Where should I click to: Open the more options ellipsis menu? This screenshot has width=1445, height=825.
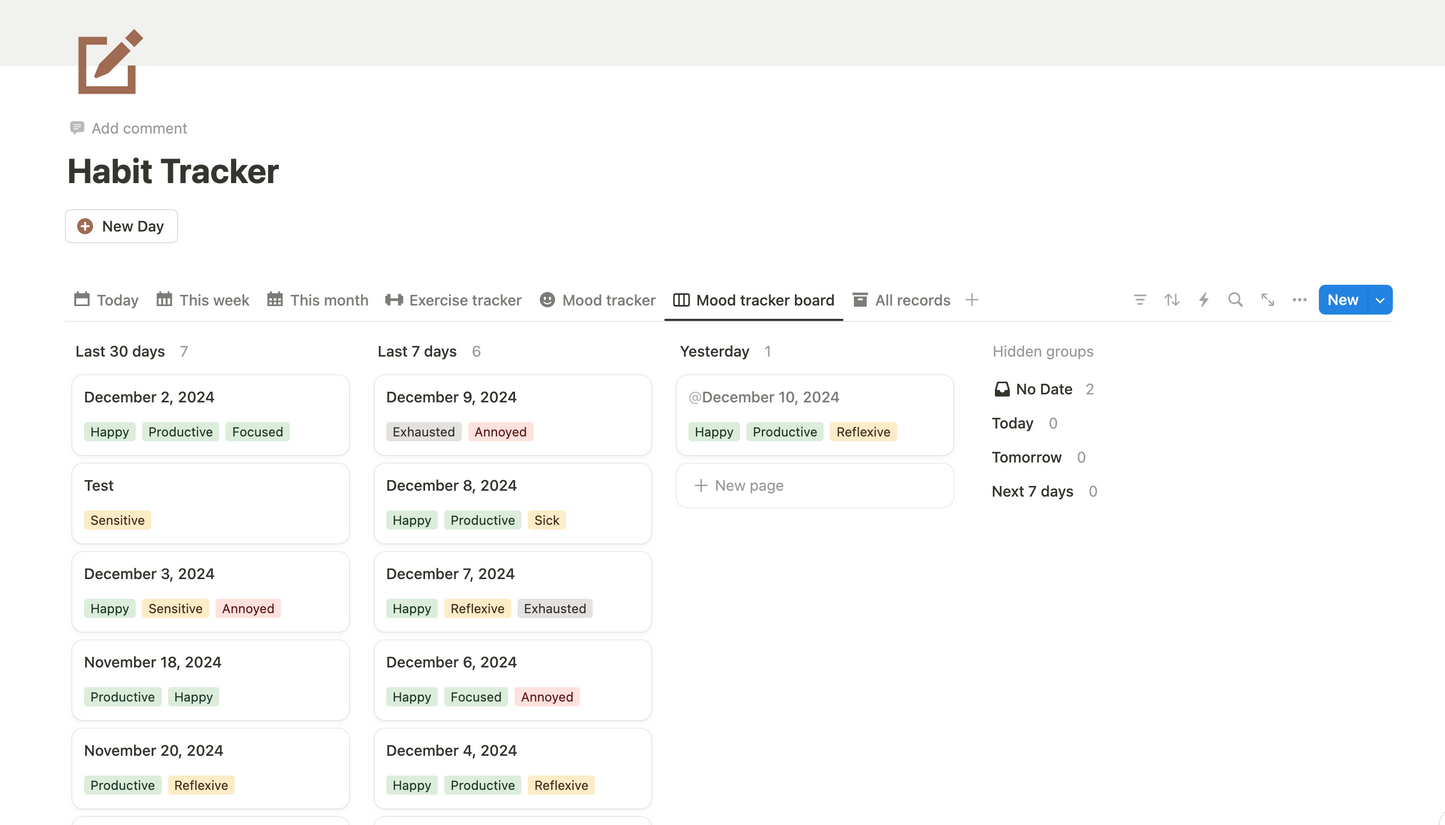click(x=1299, y=299)
